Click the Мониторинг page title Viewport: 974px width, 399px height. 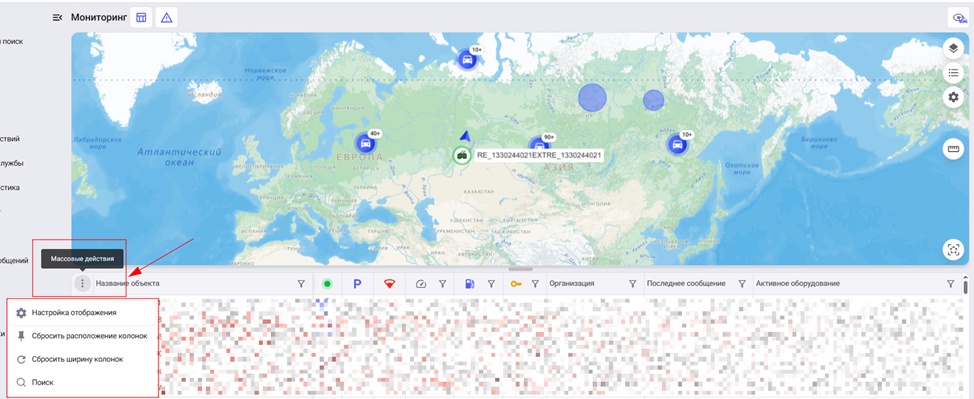click(x=99, y=17)
